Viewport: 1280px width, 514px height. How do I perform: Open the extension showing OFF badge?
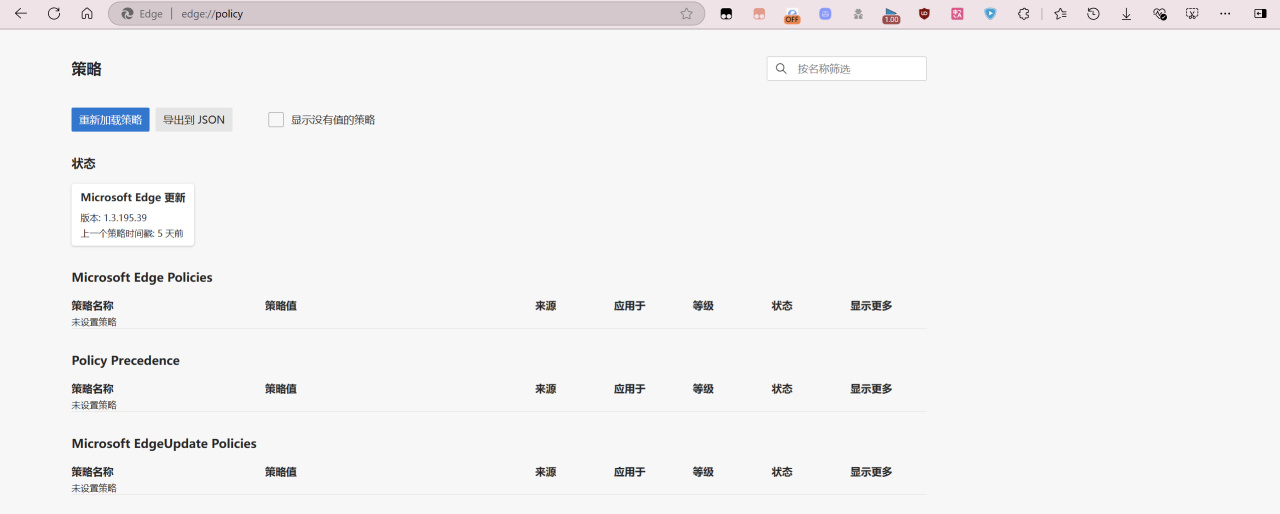[792, 14]
